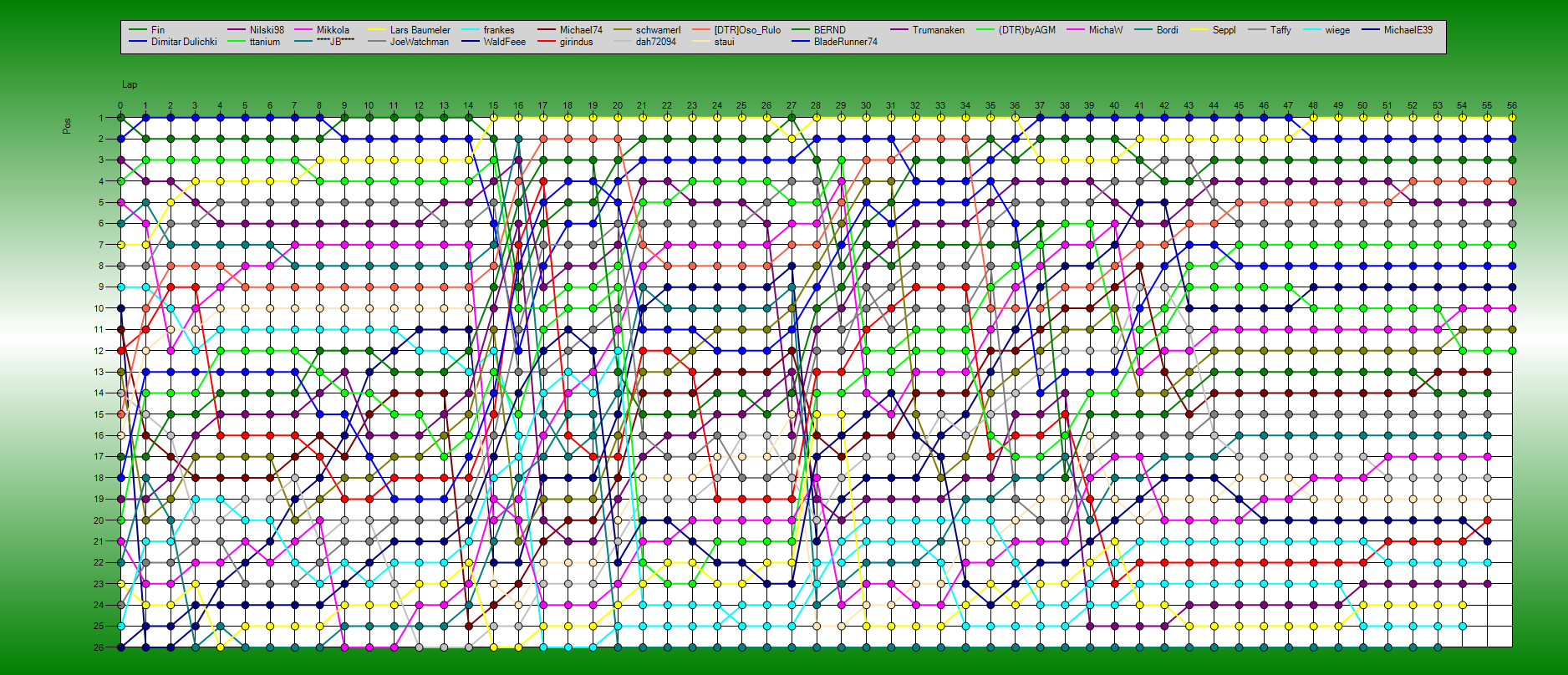Image resolution: width=1568 pixels, height=675 pixels.
Task: Click the Fin legend entry
Action: click(157, 30)
